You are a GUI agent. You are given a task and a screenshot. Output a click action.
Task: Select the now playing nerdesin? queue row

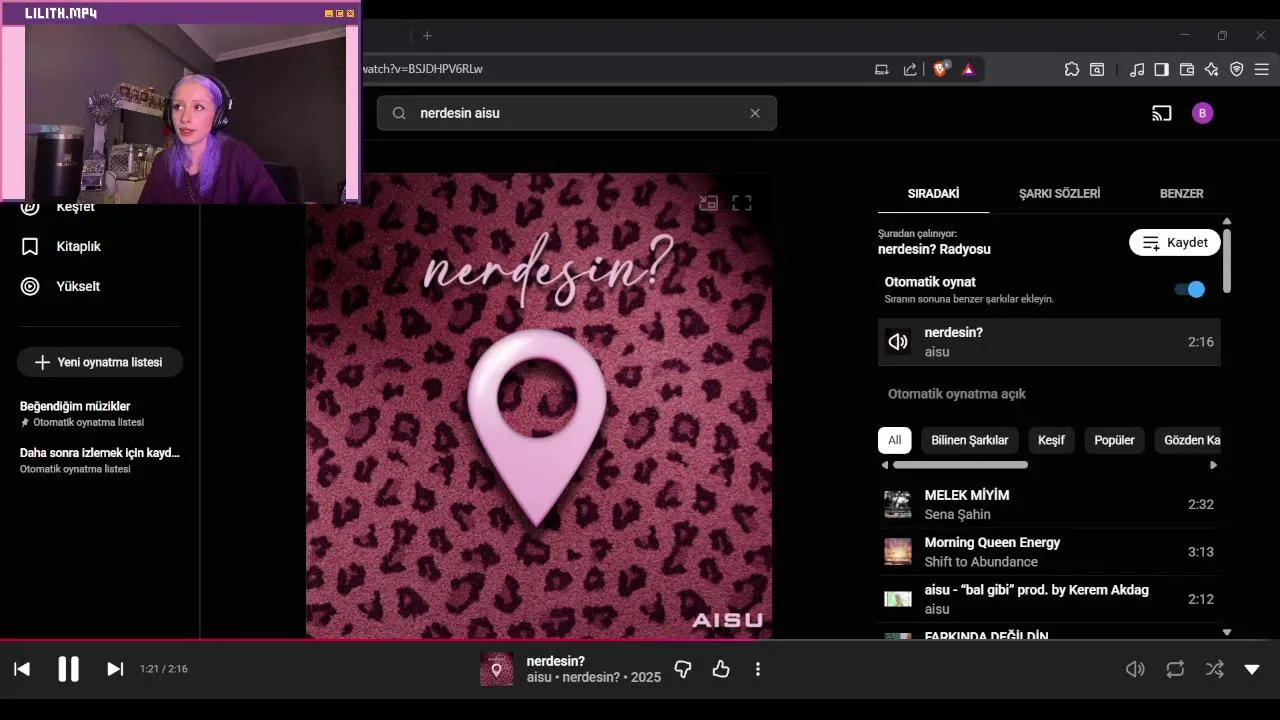coord(1049,342)
